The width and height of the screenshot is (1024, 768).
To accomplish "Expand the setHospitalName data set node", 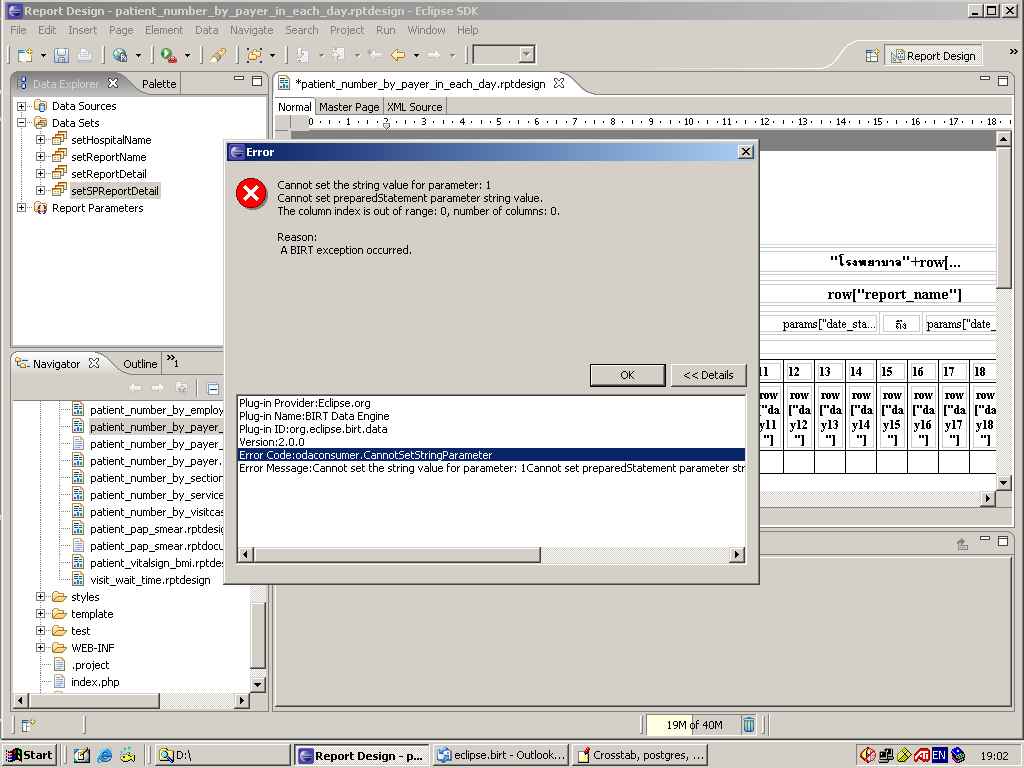I will (x=41, y=140).
